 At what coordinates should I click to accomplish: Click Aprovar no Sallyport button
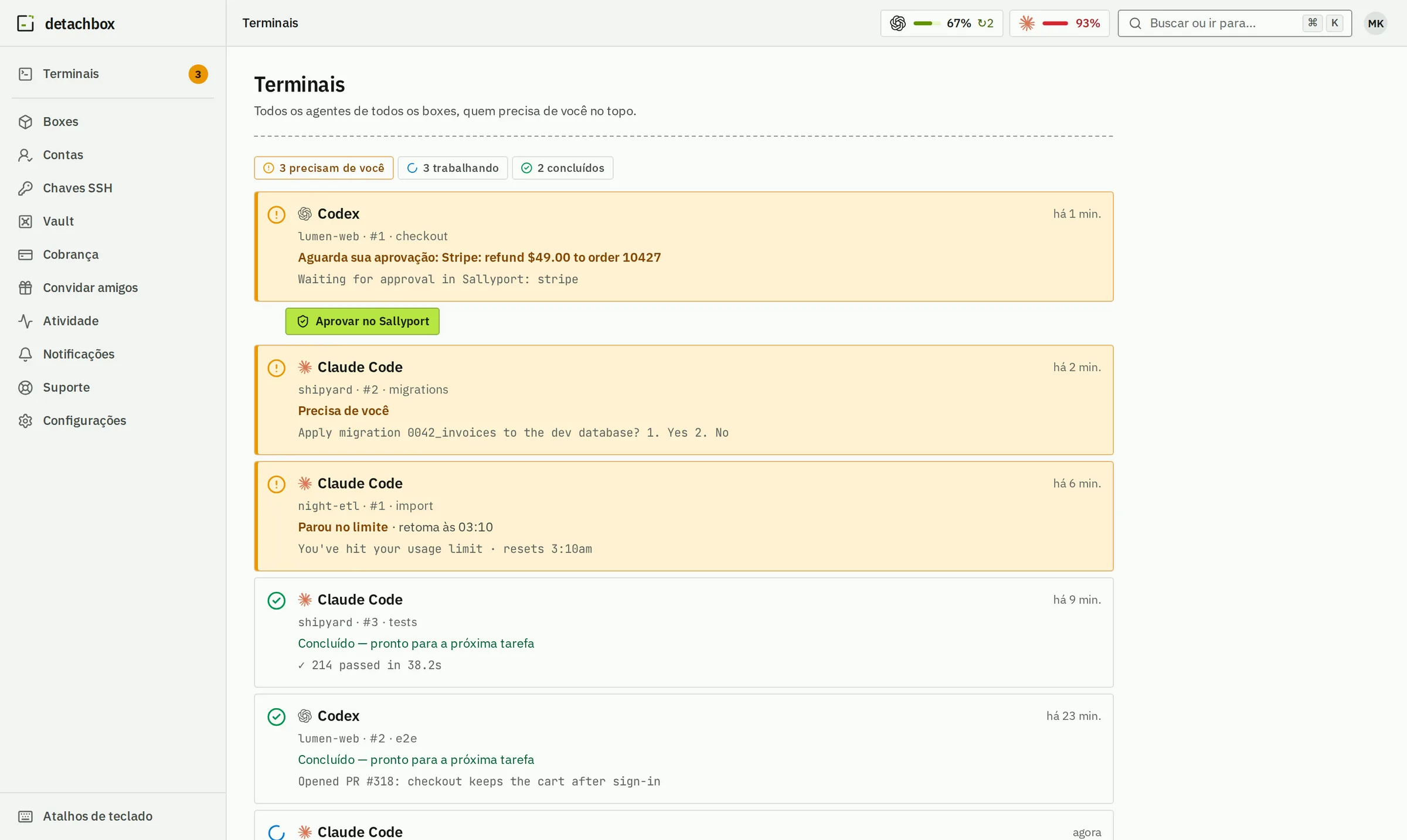click(x=362, y=321)
